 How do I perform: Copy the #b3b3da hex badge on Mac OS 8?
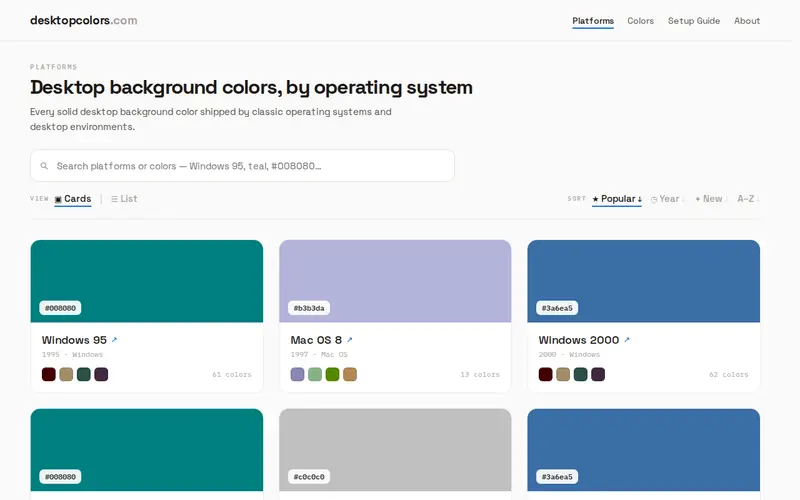pyautogui.click(x=309, y=308)
